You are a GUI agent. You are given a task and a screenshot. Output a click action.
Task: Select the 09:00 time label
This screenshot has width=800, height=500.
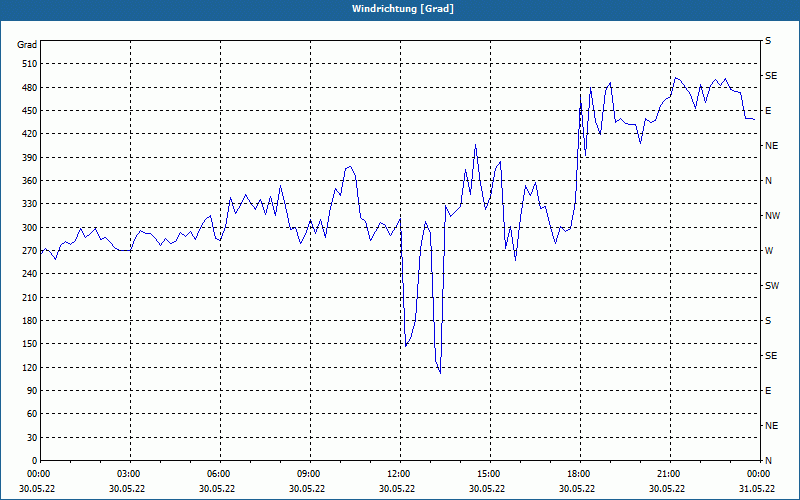click(x=308, y=474)
